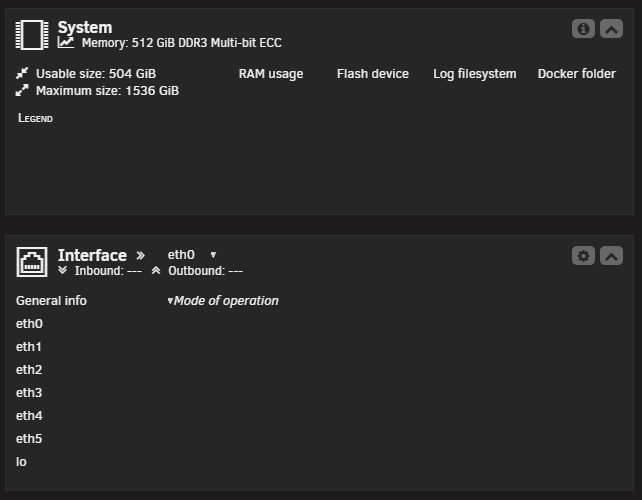Click the Maximum size expand-arrows icon
The height and width of the screenshot is (500, 642).
pos(22,90)
